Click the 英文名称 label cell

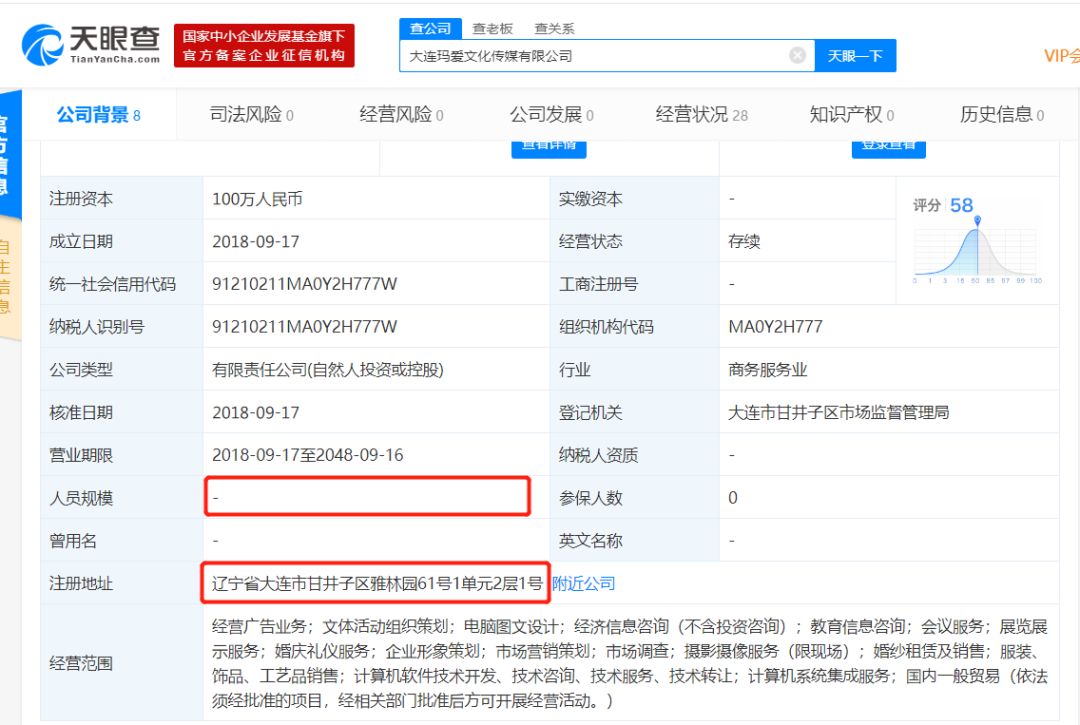634,540
